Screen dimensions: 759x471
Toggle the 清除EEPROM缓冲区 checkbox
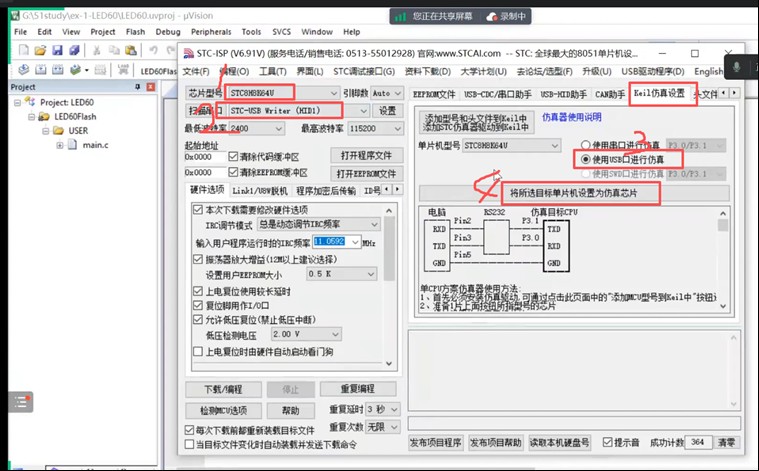233,172
